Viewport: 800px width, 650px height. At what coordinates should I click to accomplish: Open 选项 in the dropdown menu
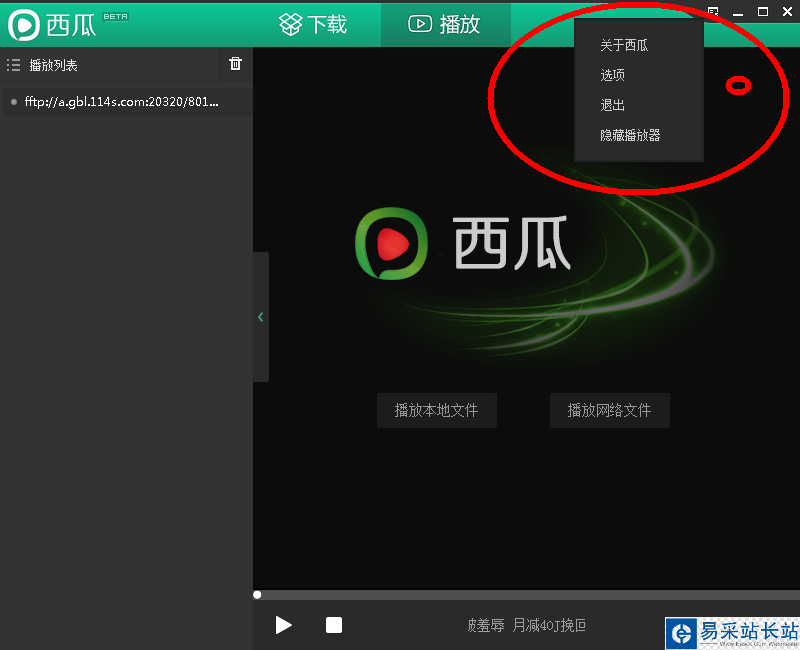point(612,76)
